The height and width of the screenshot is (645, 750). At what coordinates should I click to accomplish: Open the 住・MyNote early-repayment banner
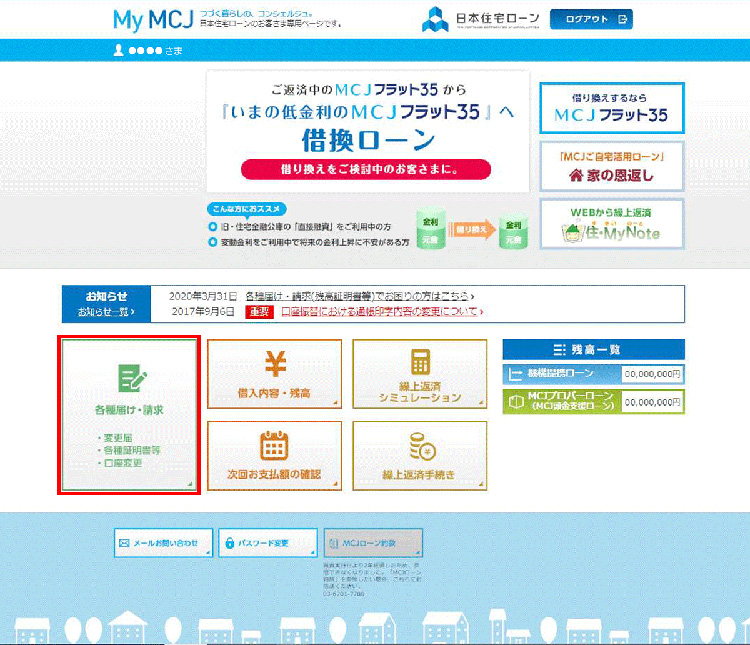pos(612,224)
